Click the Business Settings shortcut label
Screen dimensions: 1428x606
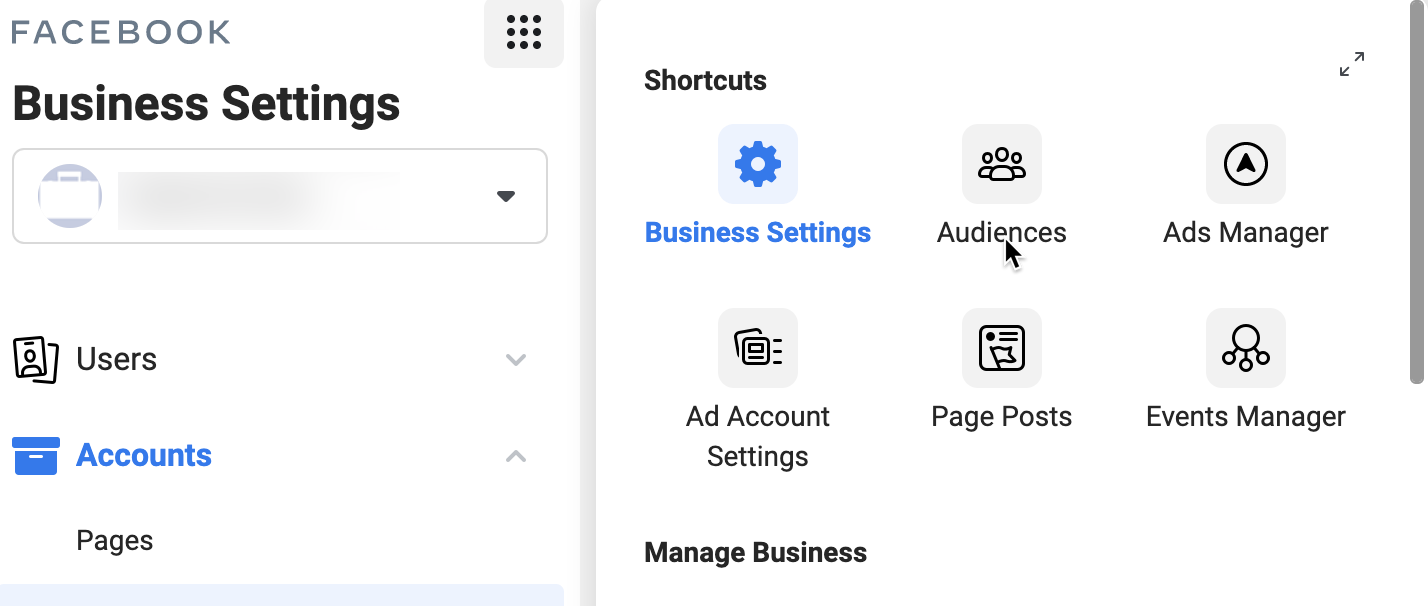(x=758, y=233)
